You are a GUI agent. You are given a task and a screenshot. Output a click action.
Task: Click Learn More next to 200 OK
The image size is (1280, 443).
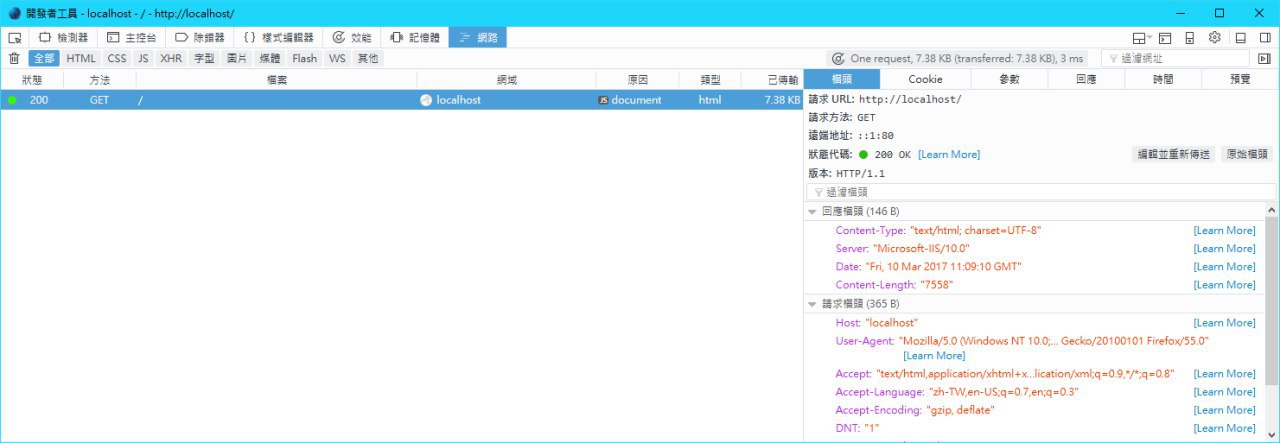click(x=949, y=155)
